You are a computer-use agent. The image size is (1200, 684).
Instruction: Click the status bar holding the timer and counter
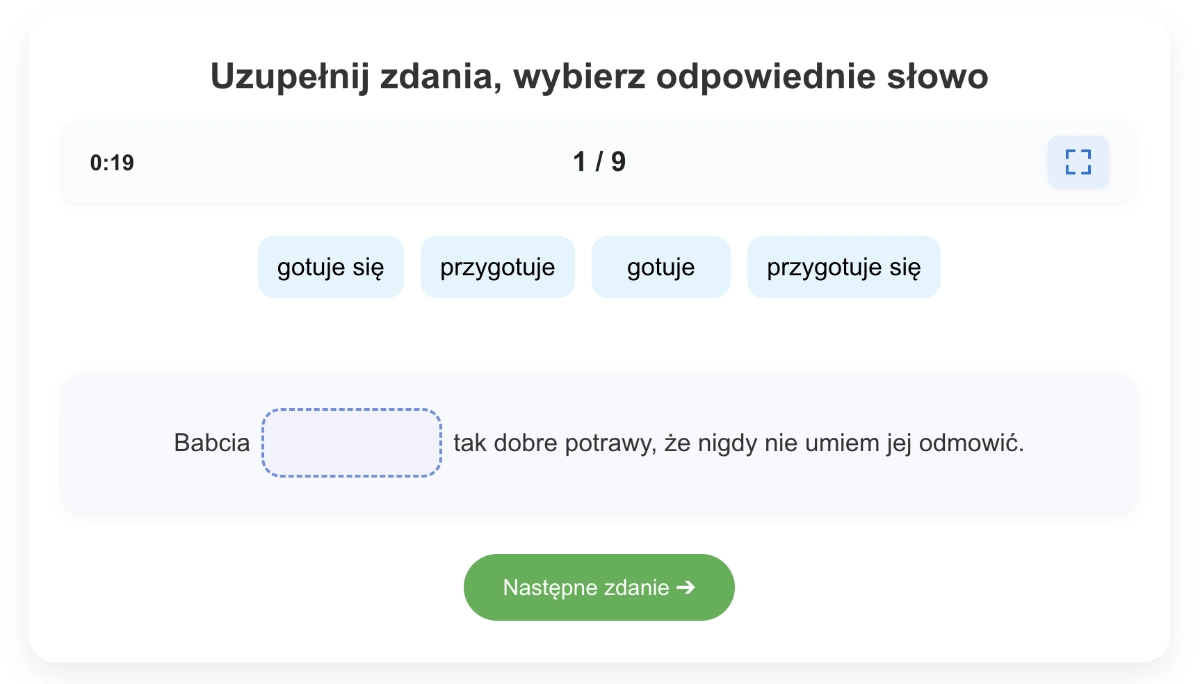[x=599, y=162]
